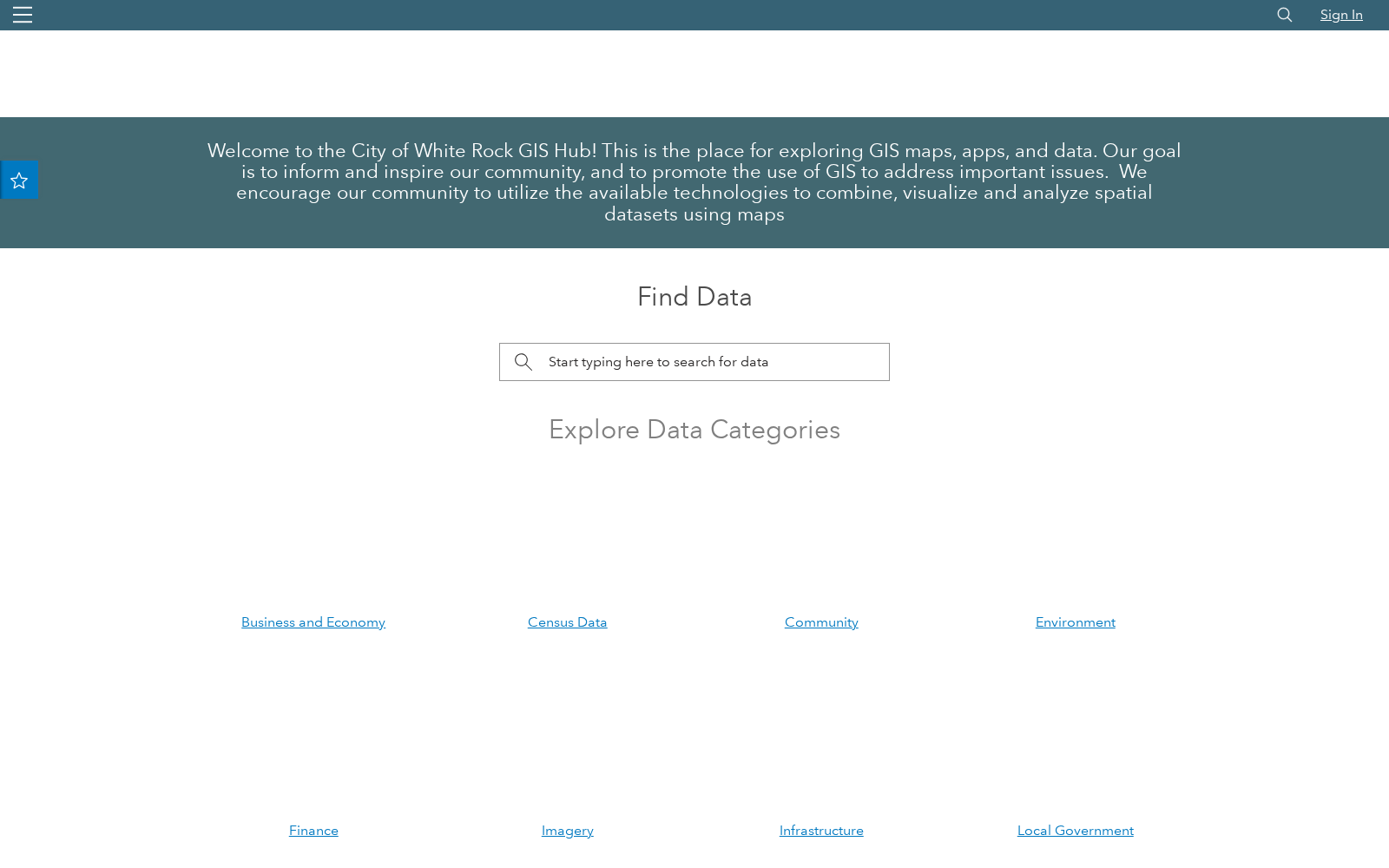The height and width of the screenshot is (868, 1389).
Task: Click the star favorites icon button
Action: (19, 181)
